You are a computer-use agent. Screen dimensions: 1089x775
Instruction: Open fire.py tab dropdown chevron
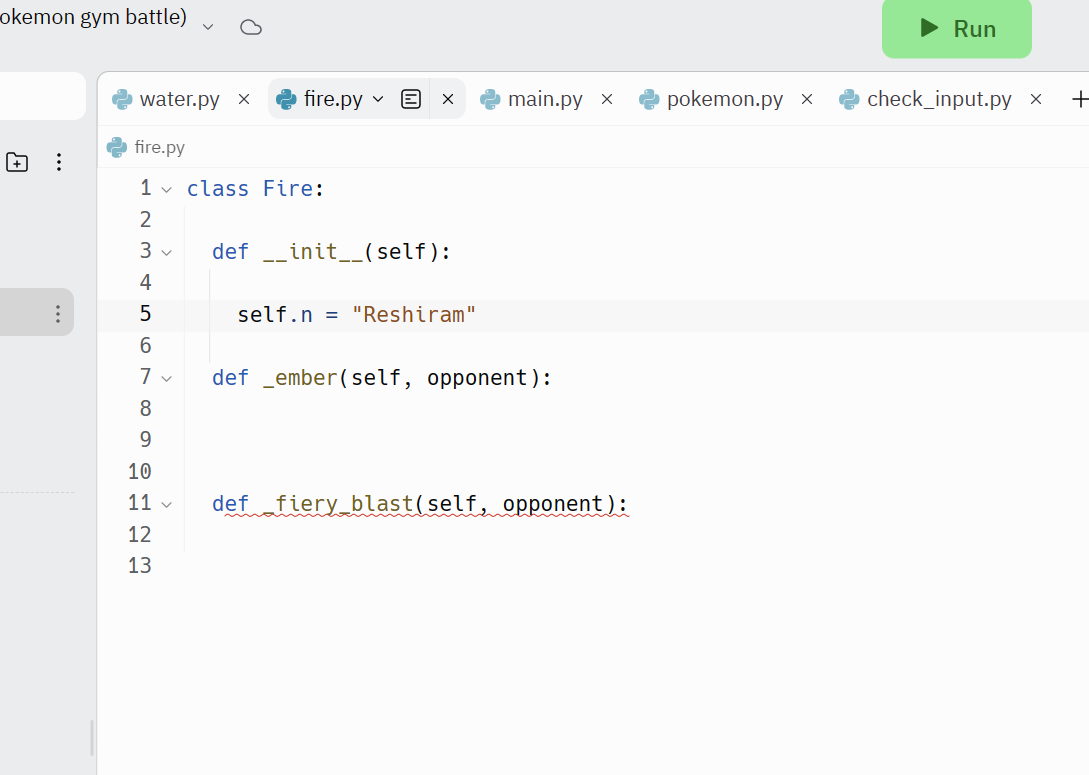[x=378, y=99]
